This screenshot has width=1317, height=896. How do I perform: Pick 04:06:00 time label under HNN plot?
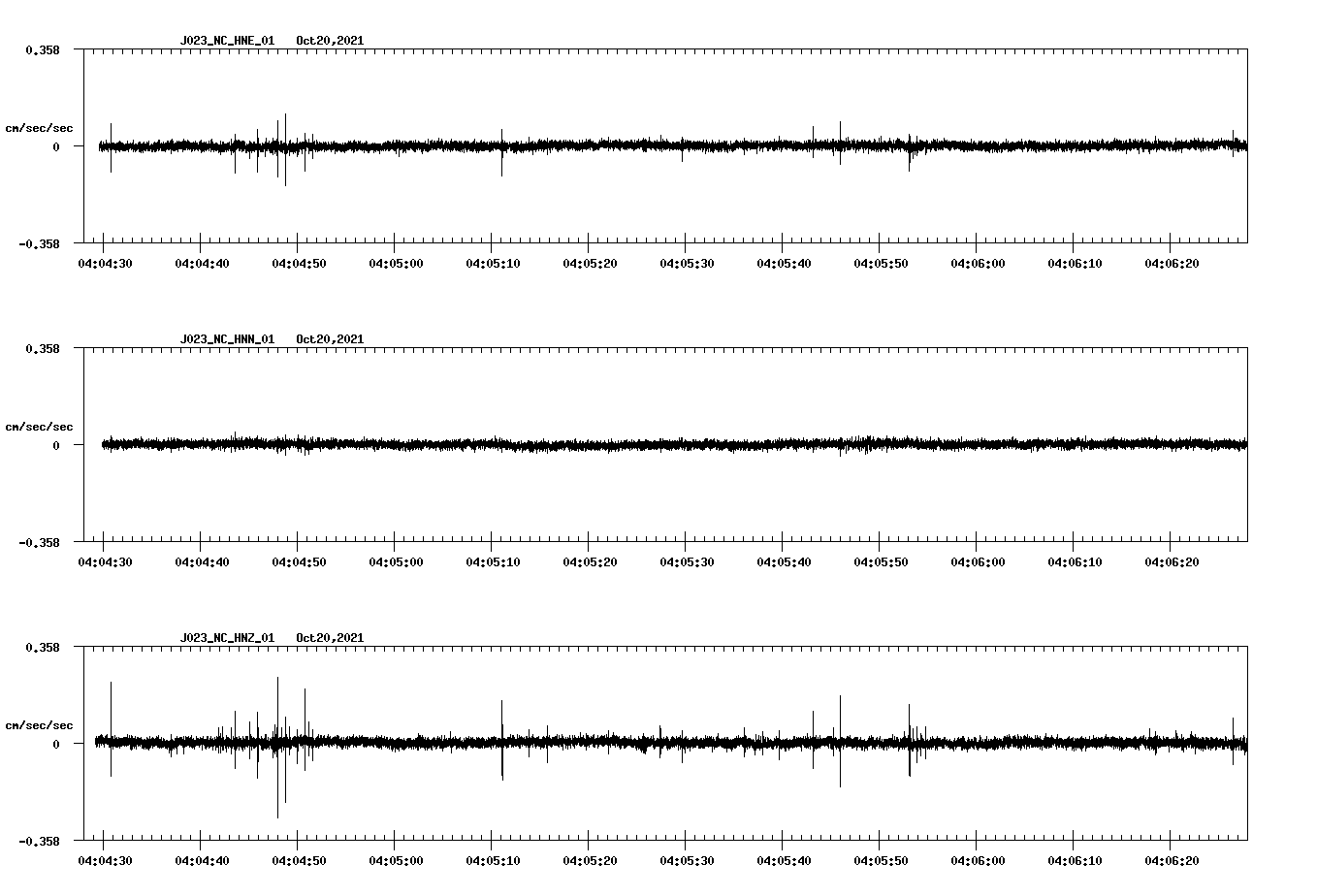(978, 562)
